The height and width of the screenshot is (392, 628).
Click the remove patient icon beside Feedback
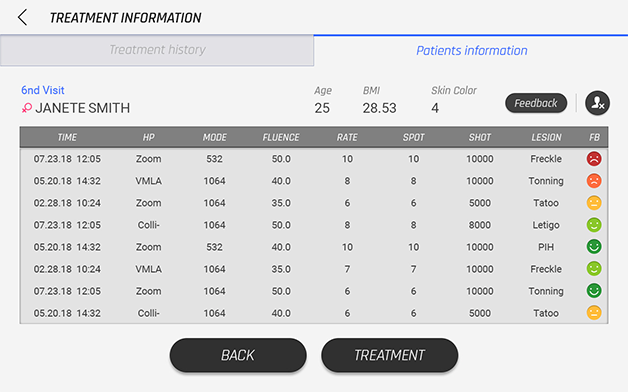(x=597, y=103)
